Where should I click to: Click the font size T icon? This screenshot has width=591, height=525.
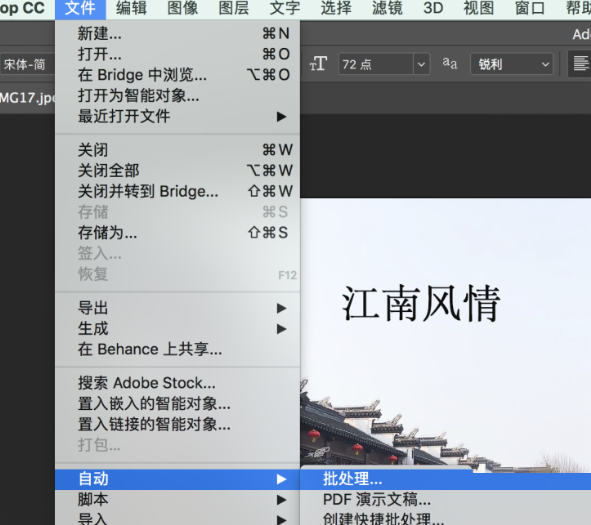click(x=318, y=64)
